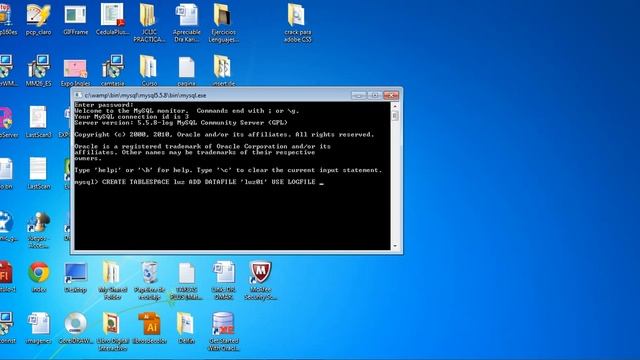The height and width of the screenshot is (360, 640).
Task: Close the mysql.exe console window
Action: coord(391,95)
